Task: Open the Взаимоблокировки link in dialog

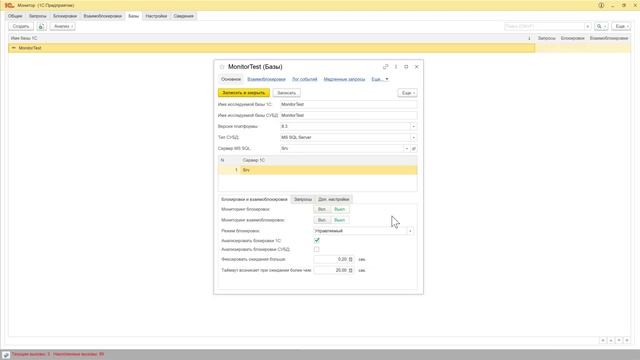Action: pyautogui.click(x=267, y=79)
